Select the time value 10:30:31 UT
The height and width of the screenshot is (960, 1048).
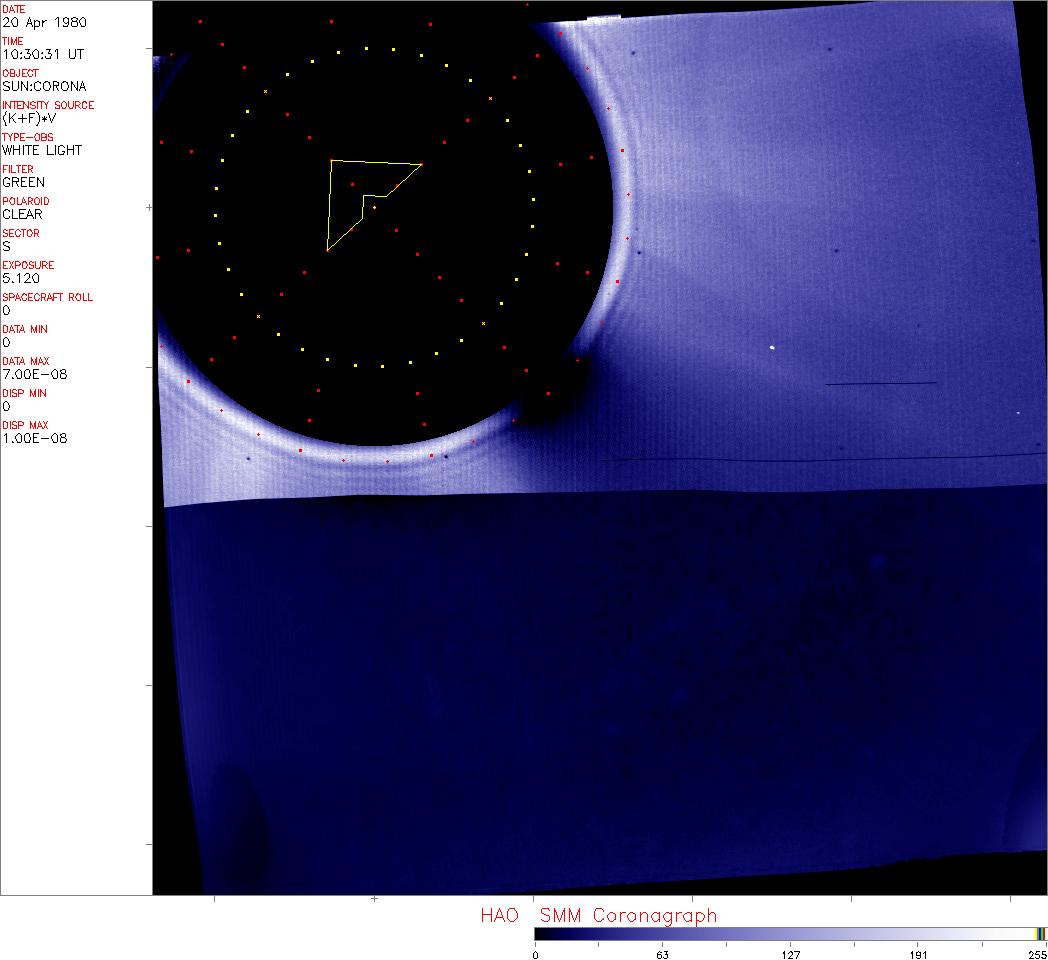click(x=42, y=54)
